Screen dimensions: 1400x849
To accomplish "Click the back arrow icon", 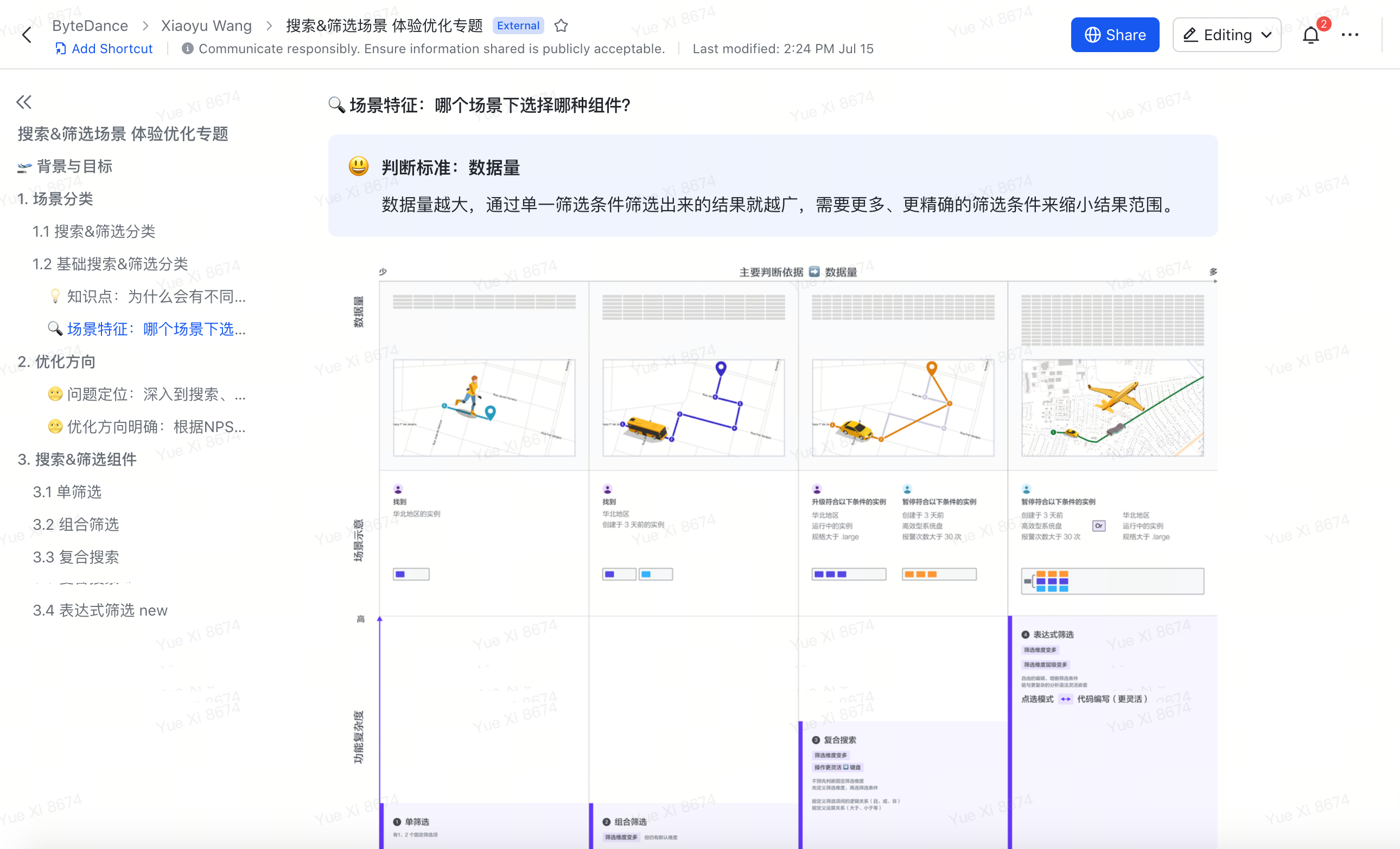I will tap(26, 35).
